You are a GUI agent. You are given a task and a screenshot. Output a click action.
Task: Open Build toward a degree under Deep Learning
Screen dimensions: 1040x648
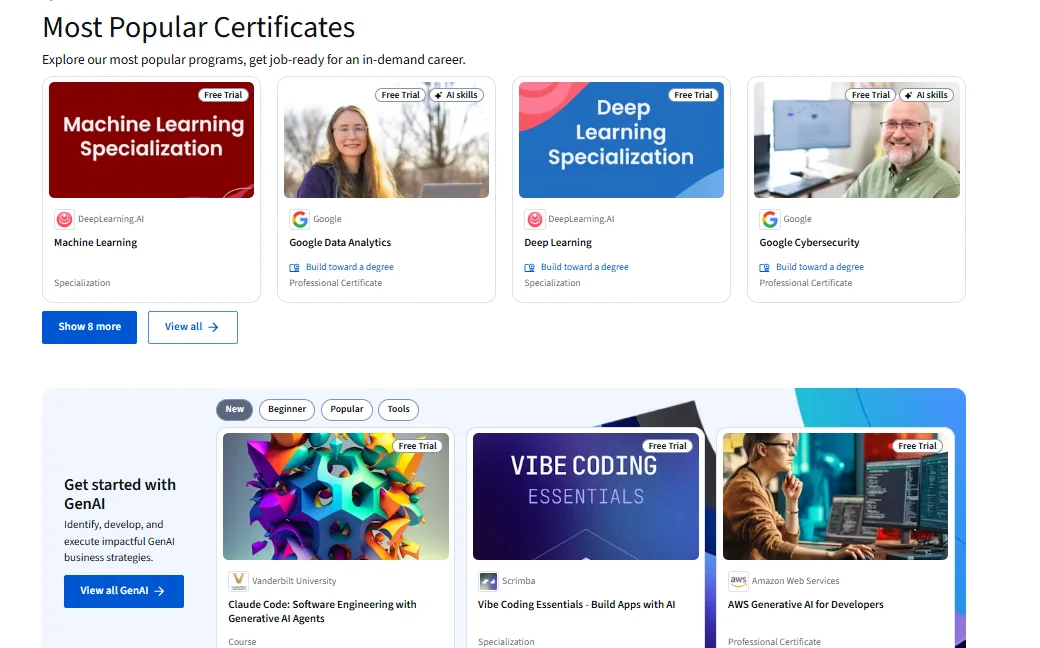(584, 267)
